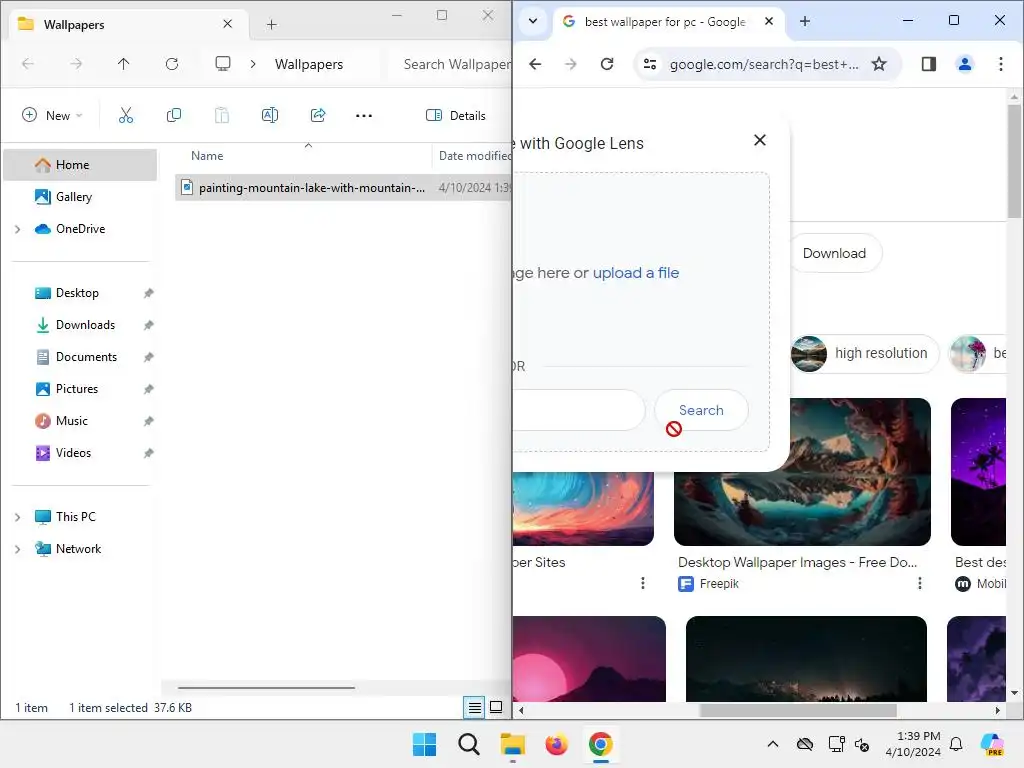Click the 'upload a file' link
This screenshot has width=1024, height=768.
click(x=635, y=272)
